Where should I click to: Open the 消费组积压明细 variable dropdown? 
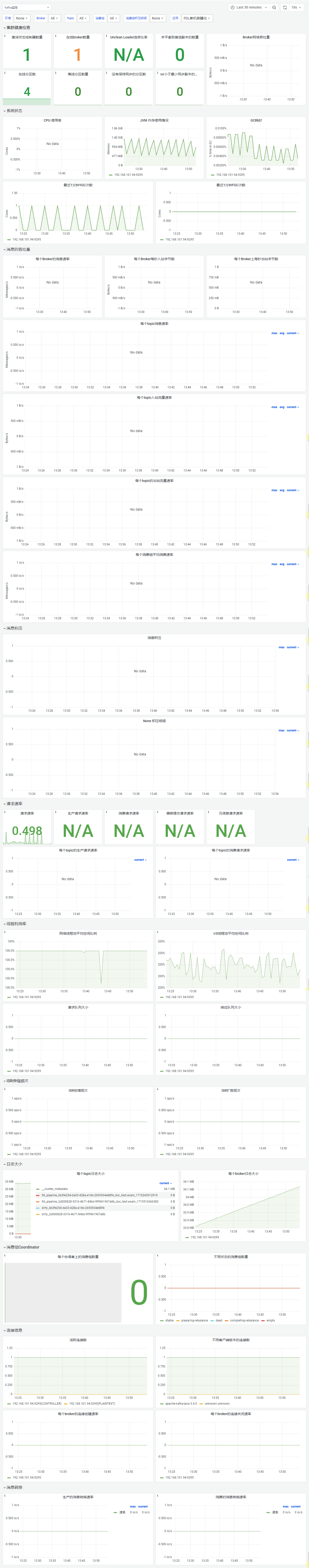click(158, 18)
